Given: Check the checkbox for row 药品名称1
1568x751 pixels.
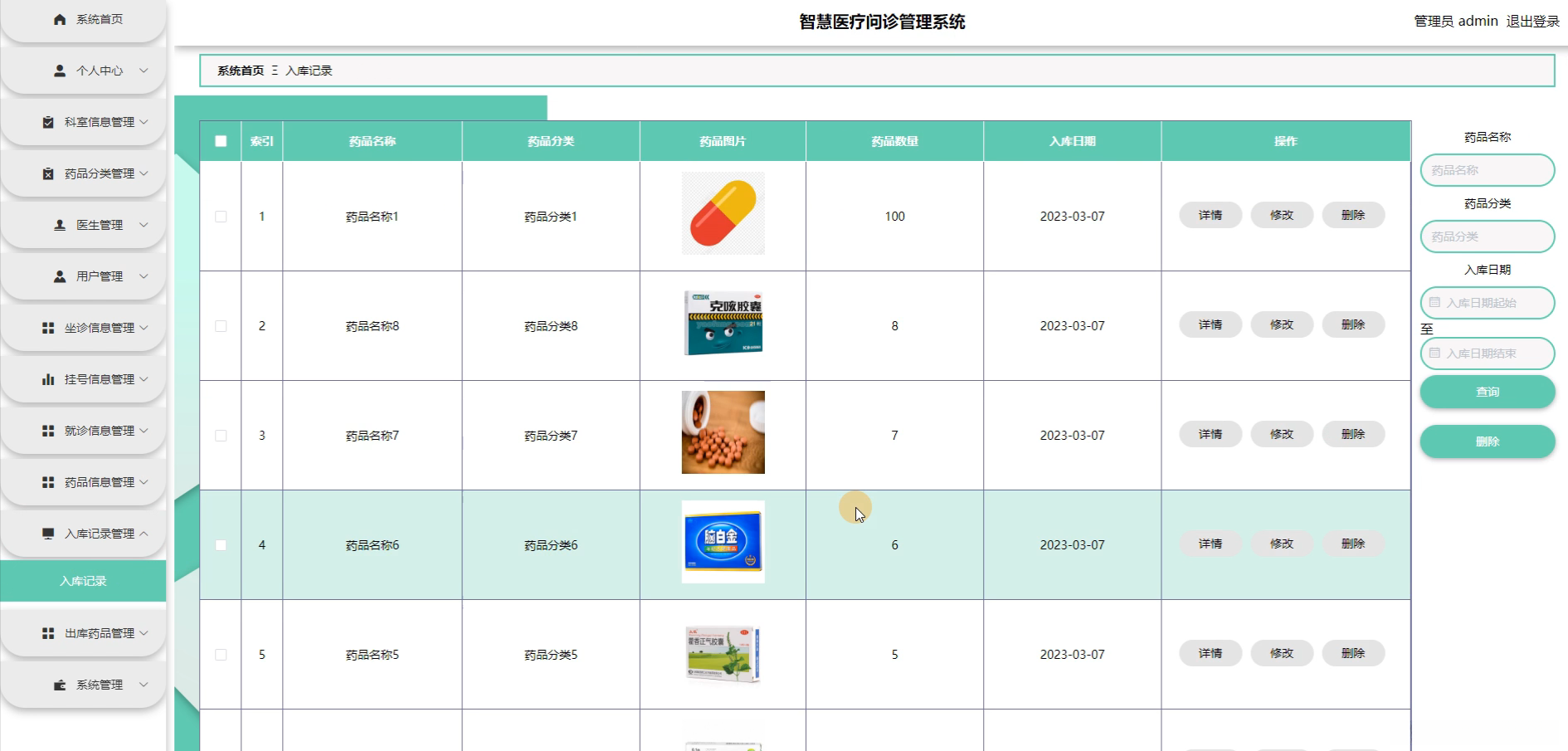Looking at the screenshot, I should click(221, 217).
